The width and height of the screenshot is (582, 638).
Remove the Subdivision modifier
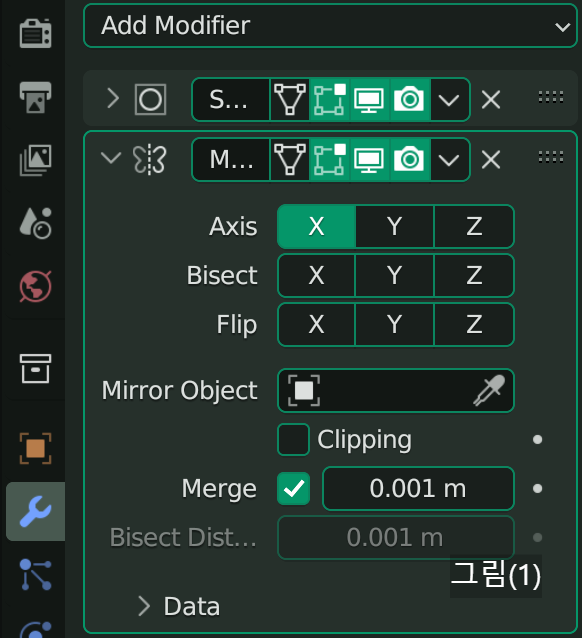tap(491, 99)
